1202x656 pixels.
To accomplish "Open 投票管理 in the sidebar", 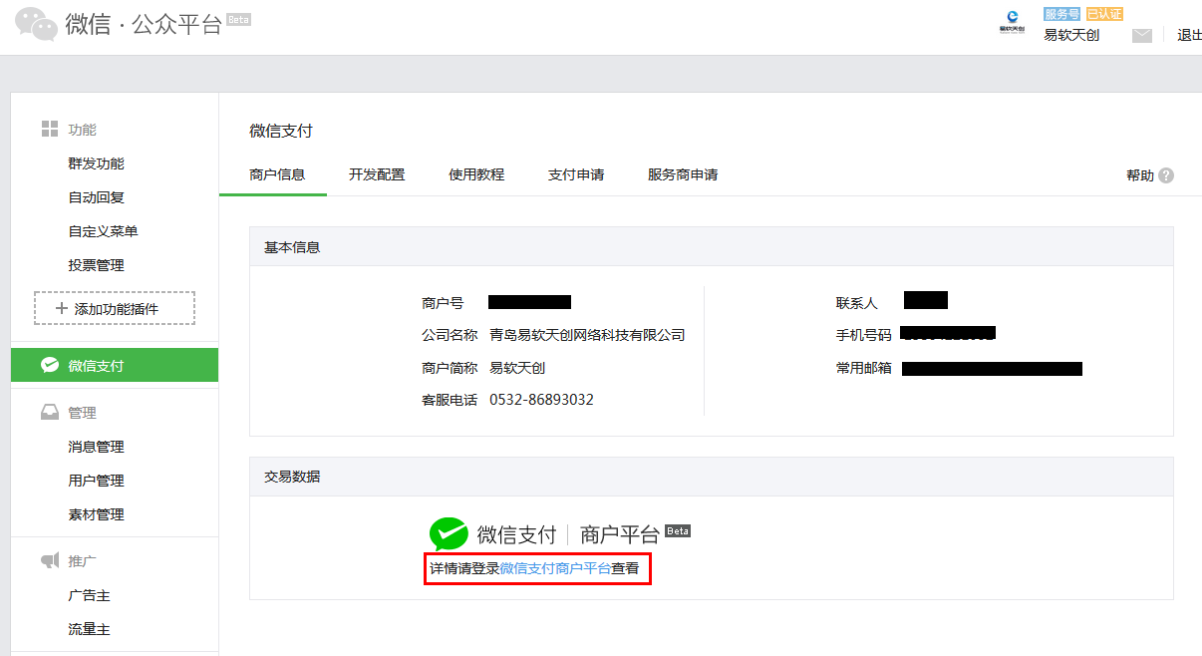I will 96,265.
